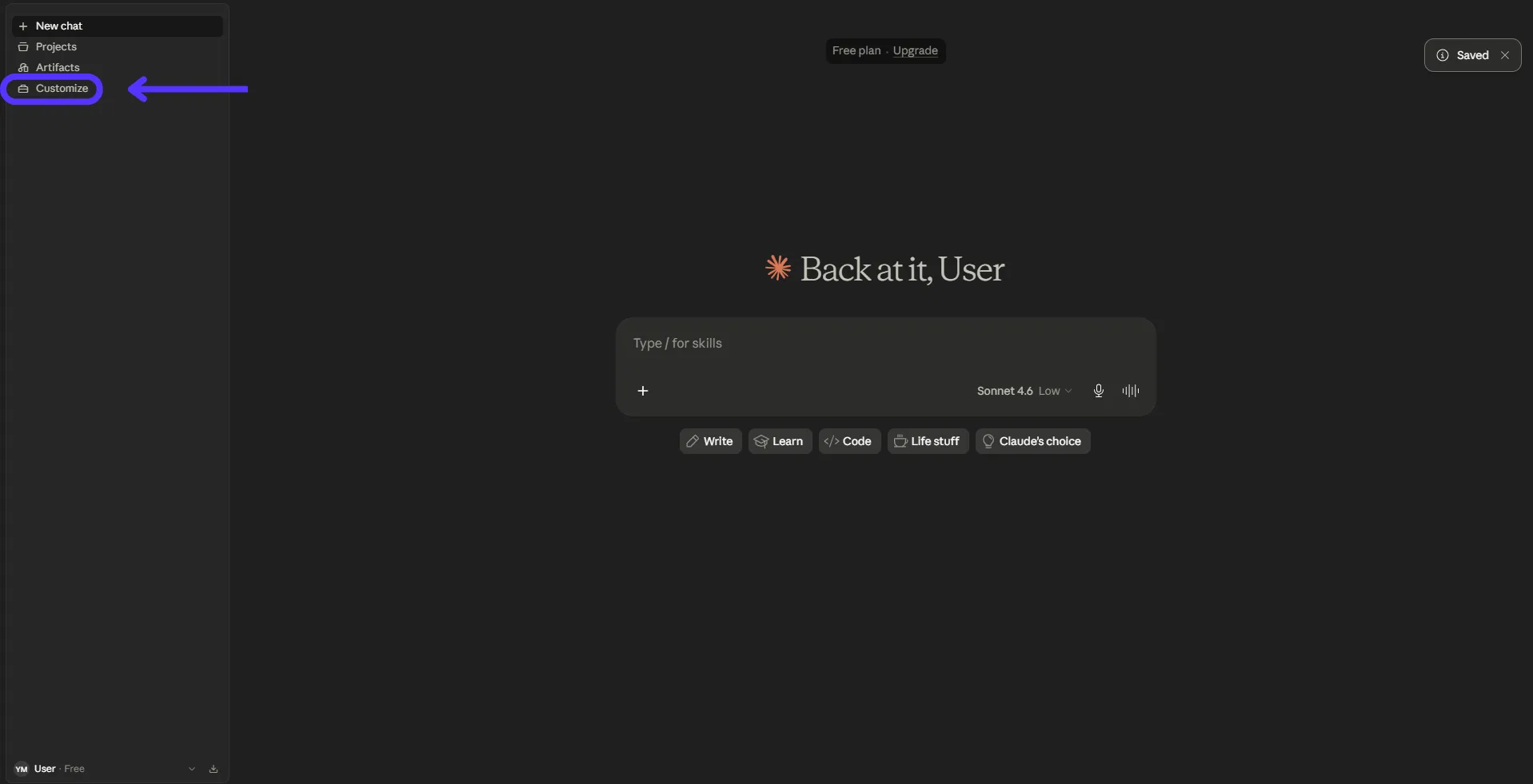Select the Life stuff suggestion chip
The width and height of the screenshot is (1533, 784).
[x=928, y=441]
